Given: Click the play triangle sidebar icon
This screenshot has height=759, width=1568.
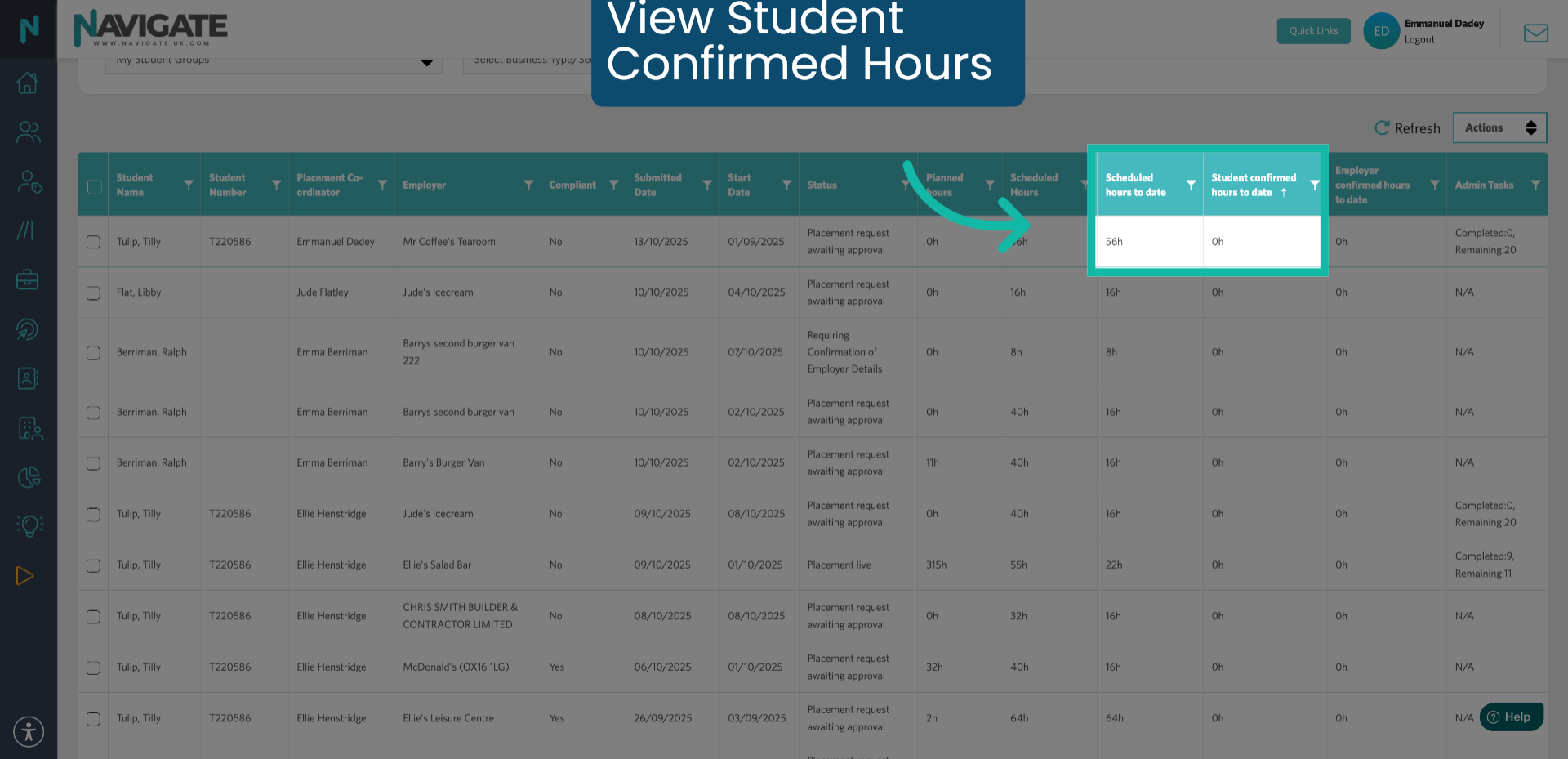Looking at the screenshot, I should pyautogui.click(x=25, y=576).
